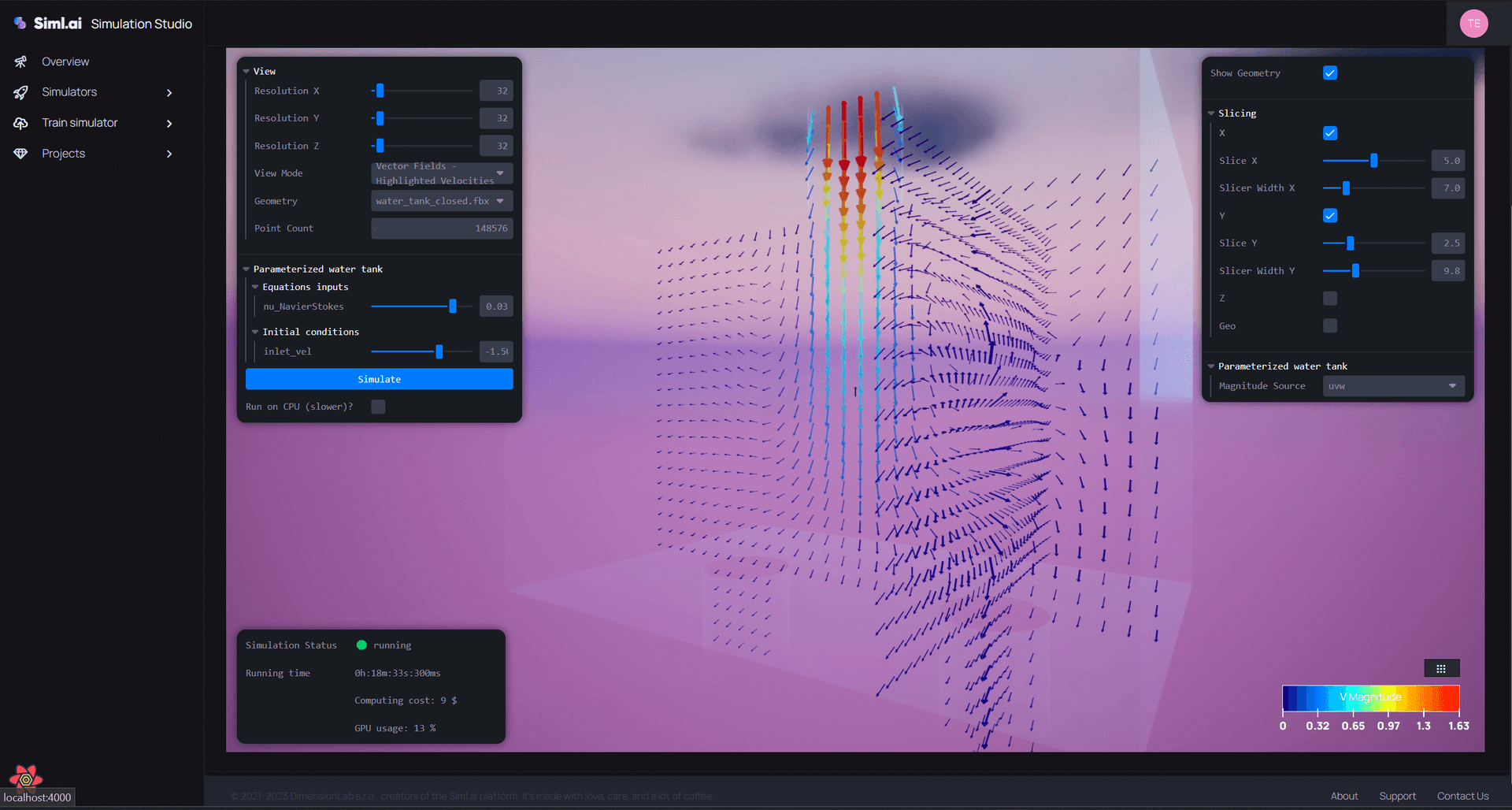Uncheck the Show Geometry checkbox

[1329, 72]
